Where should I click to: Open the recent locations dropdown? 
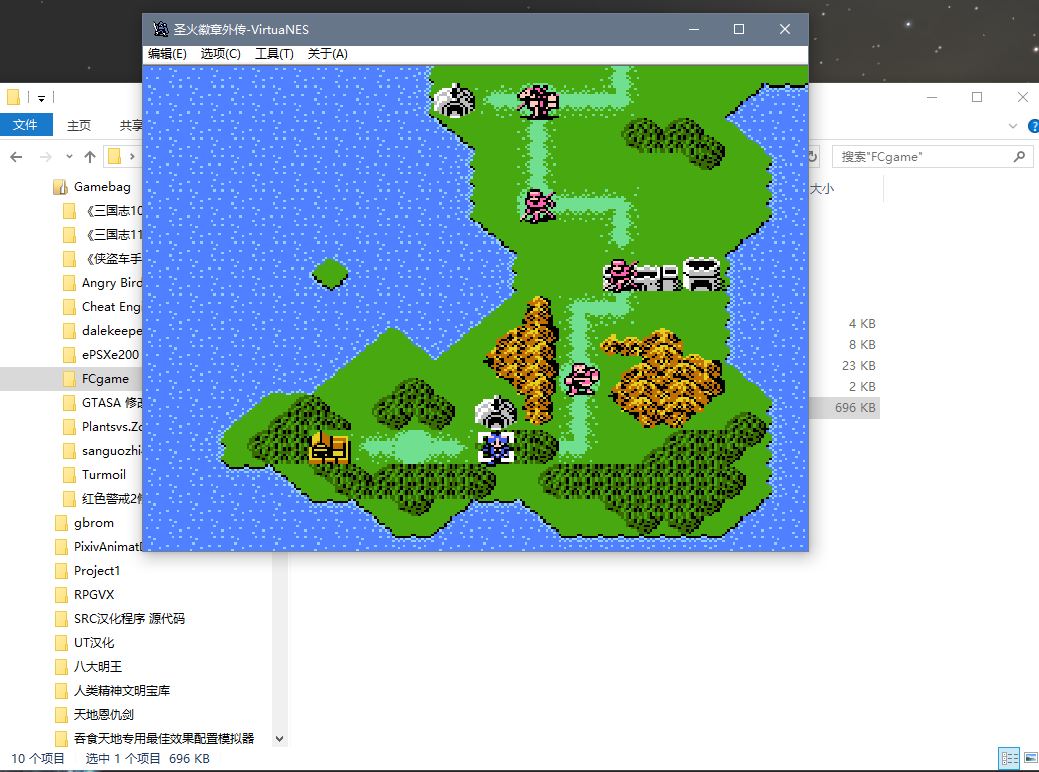point(69,157)
